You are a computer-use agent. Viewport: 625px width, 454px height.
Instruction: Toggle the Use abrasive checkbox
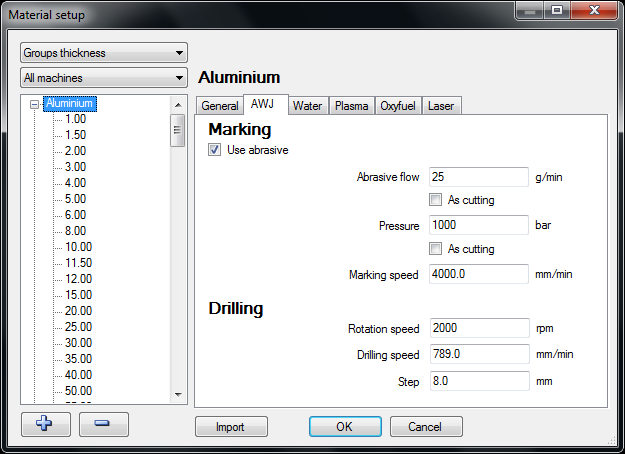point(215,150)
